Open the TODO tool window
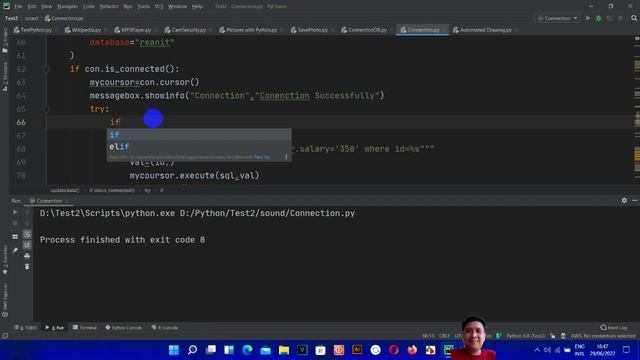Image resolution: width=640 pixels, height=360 pixels. coord(26,327)
